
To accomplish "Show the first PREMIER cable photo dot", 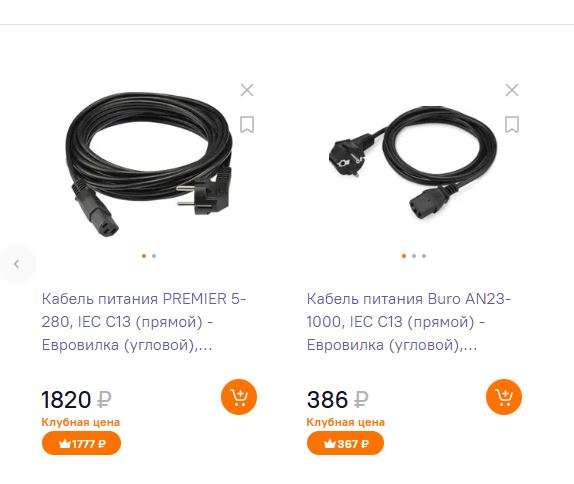I will coord(144,256).
